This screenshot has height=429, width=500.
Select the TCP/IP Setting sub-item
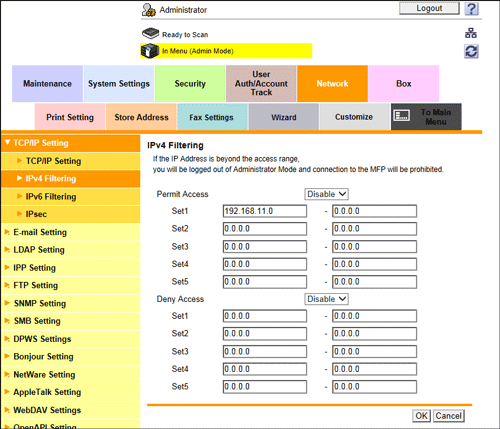[x=70, y=161]
